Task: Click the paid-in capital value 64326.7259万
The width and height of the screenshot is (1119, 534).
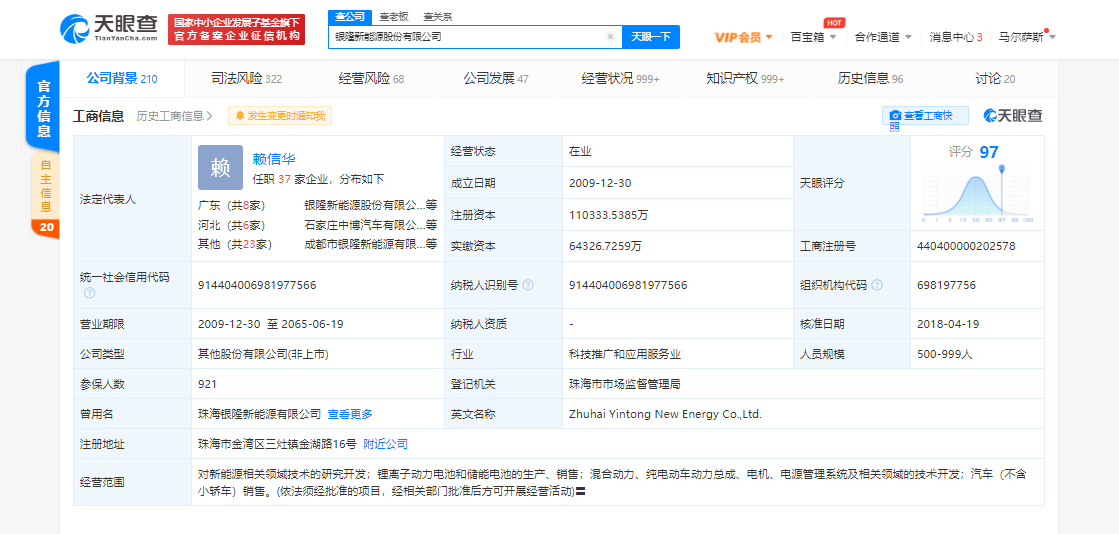Action: [x=605, y=246]
